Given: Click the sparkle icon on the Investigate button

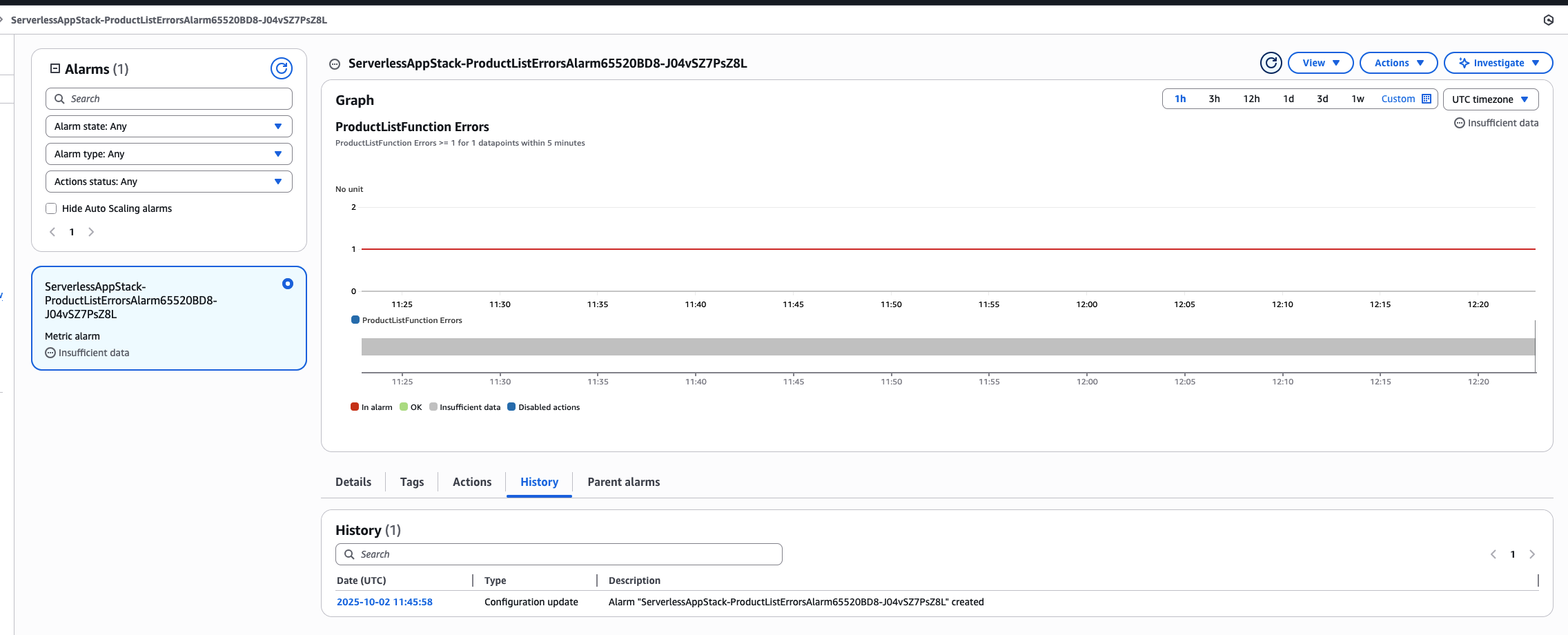Looking at the screenshot, I should tap(1464, 63).
